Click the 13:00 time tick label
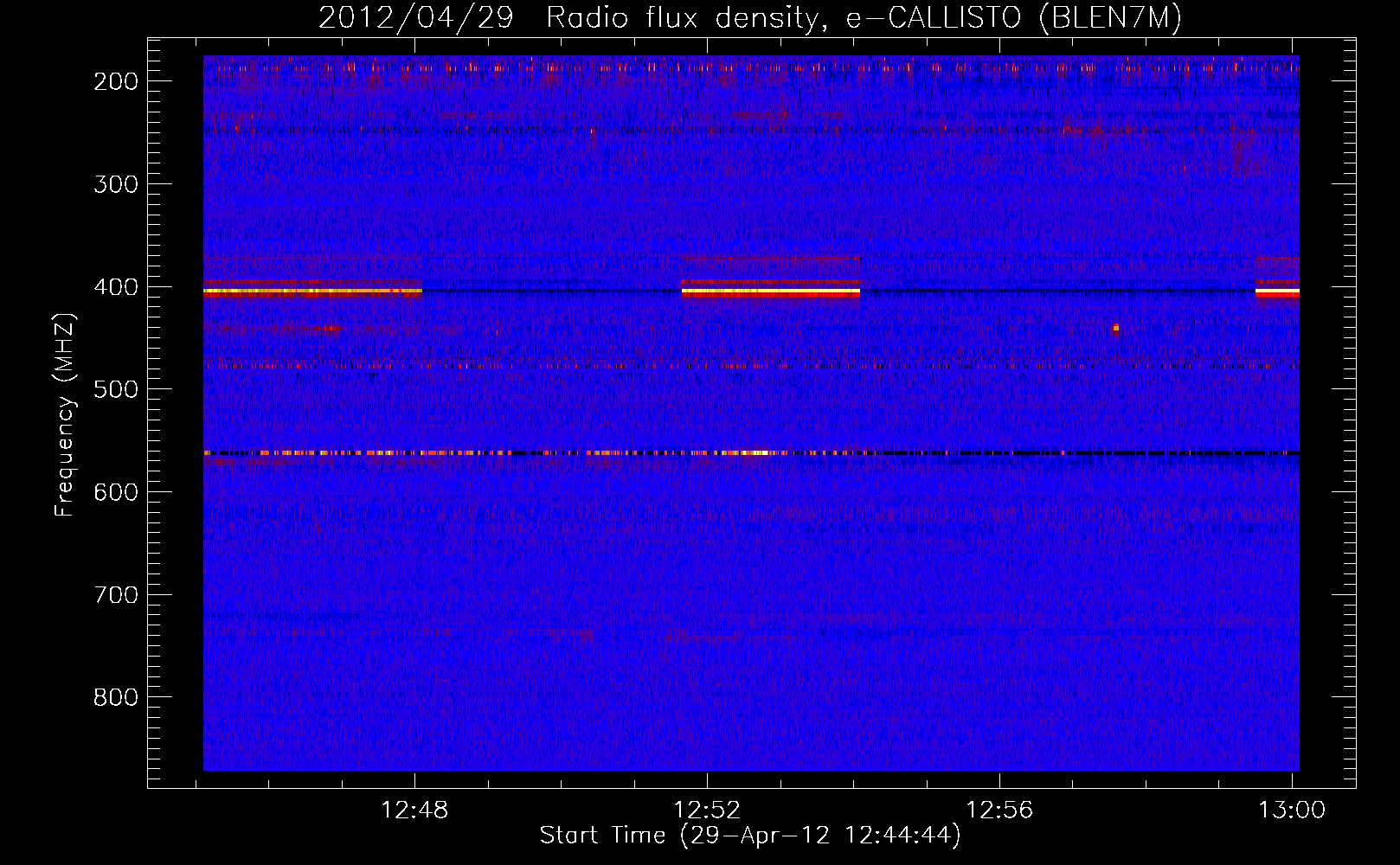The image size is (1400, 865). (1292, 811)
